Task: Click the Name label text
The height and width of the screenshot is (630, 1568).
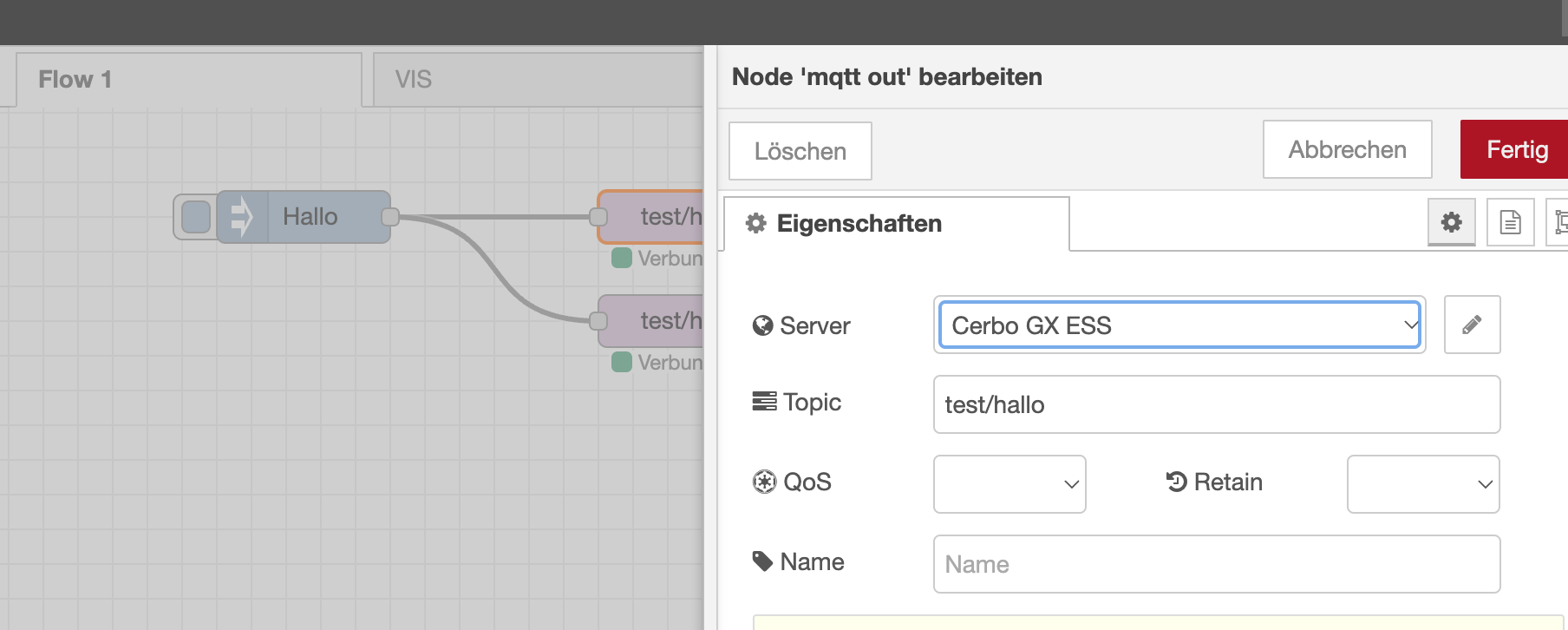Action: (812, 561)
